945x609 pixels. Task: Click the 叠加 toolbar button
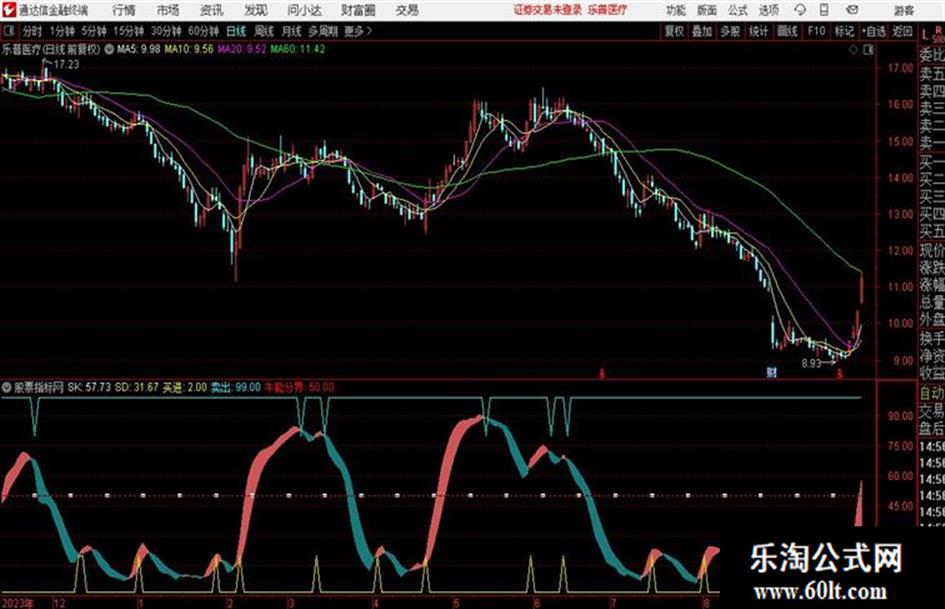[x=702, y=31]
